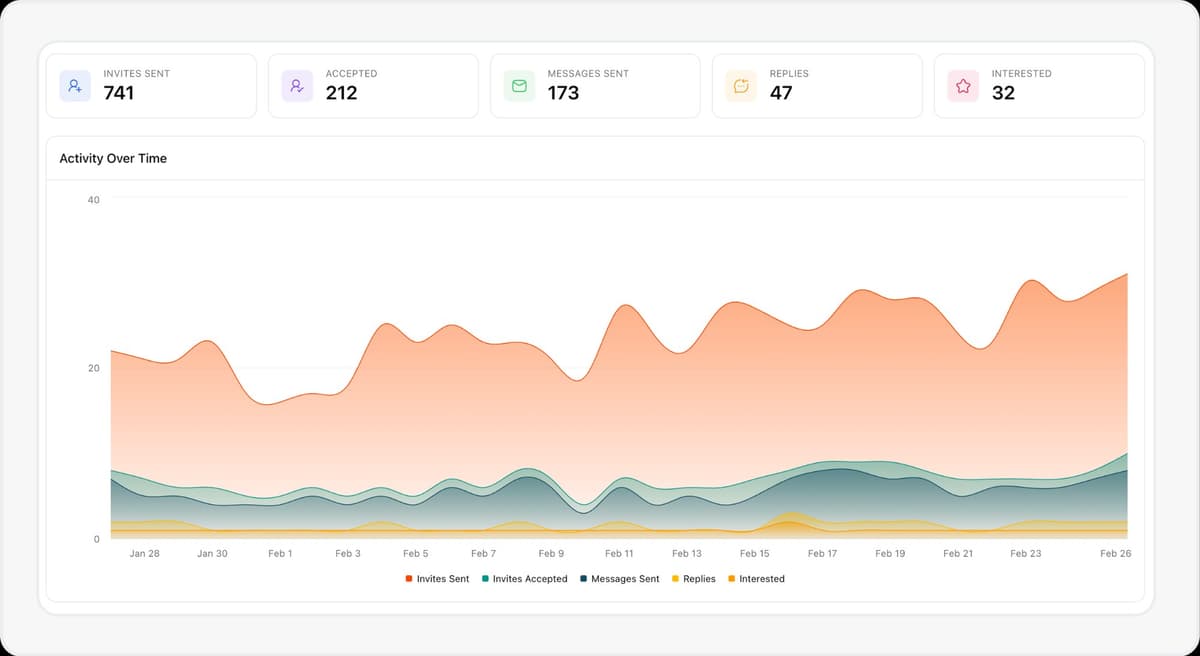
Task: Click the Feb 11 axis label
Action: pos(620,552)
